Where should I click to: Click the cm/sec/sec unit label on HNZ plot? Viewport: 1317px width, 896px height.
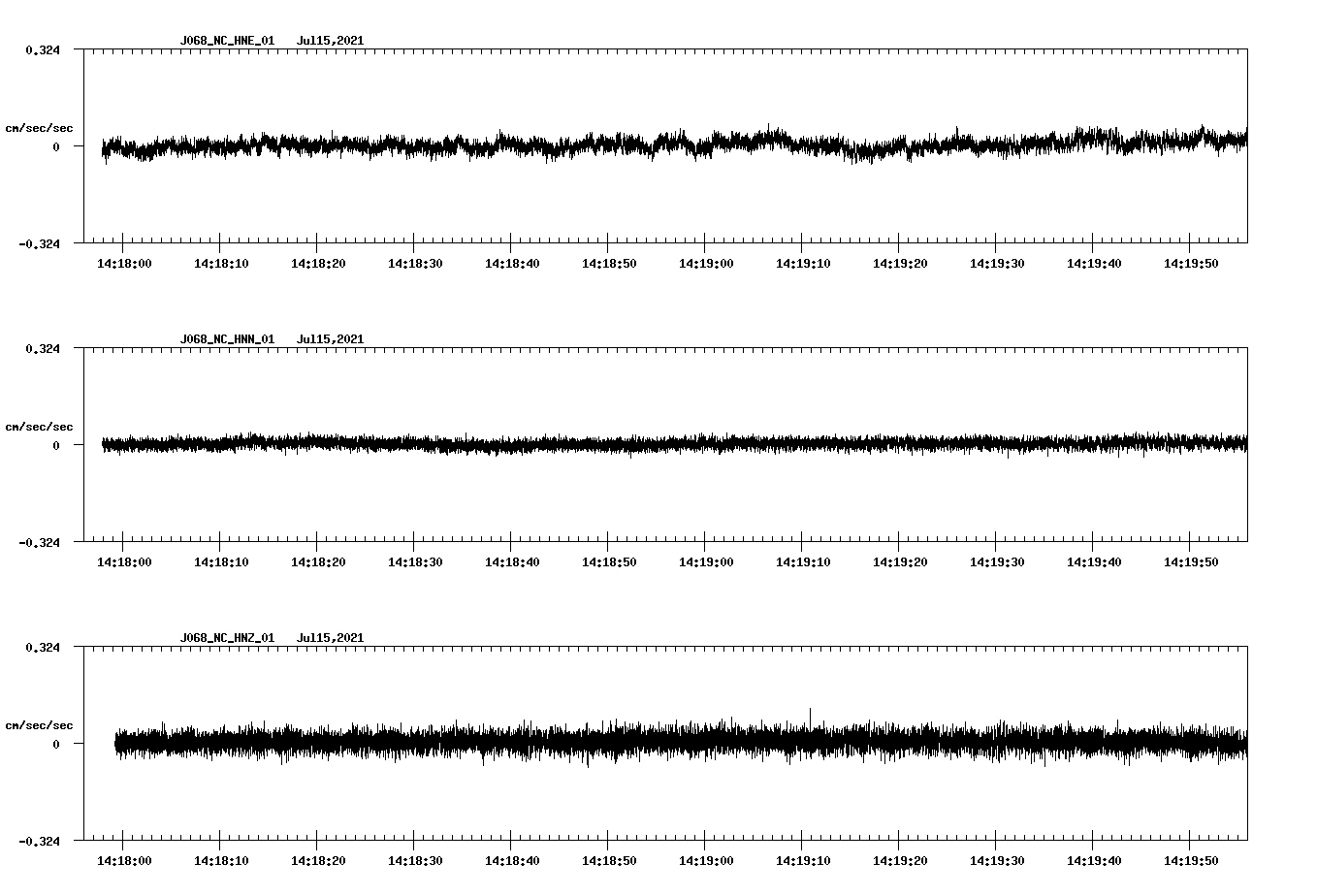pos(39,725)
